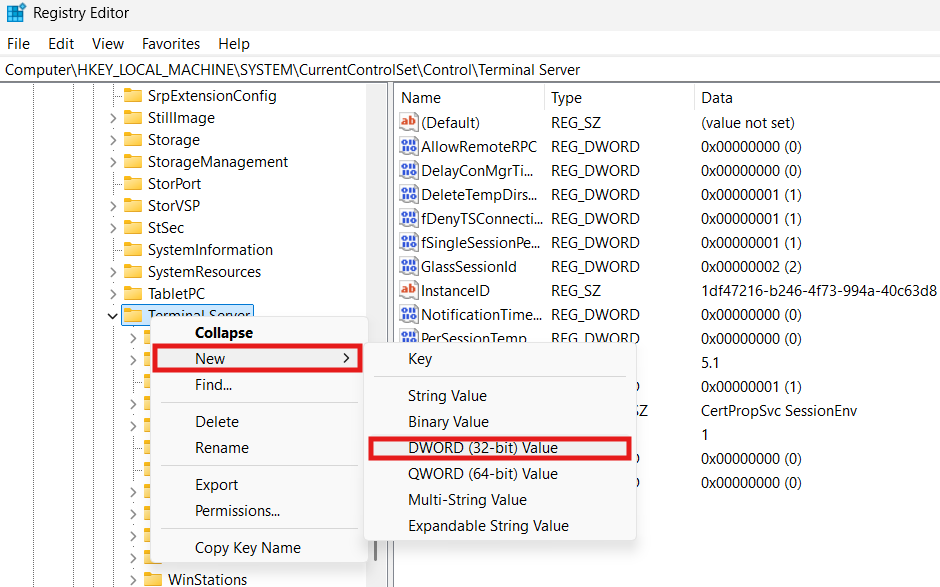Expand the StorPort key

tap(113, 183)
